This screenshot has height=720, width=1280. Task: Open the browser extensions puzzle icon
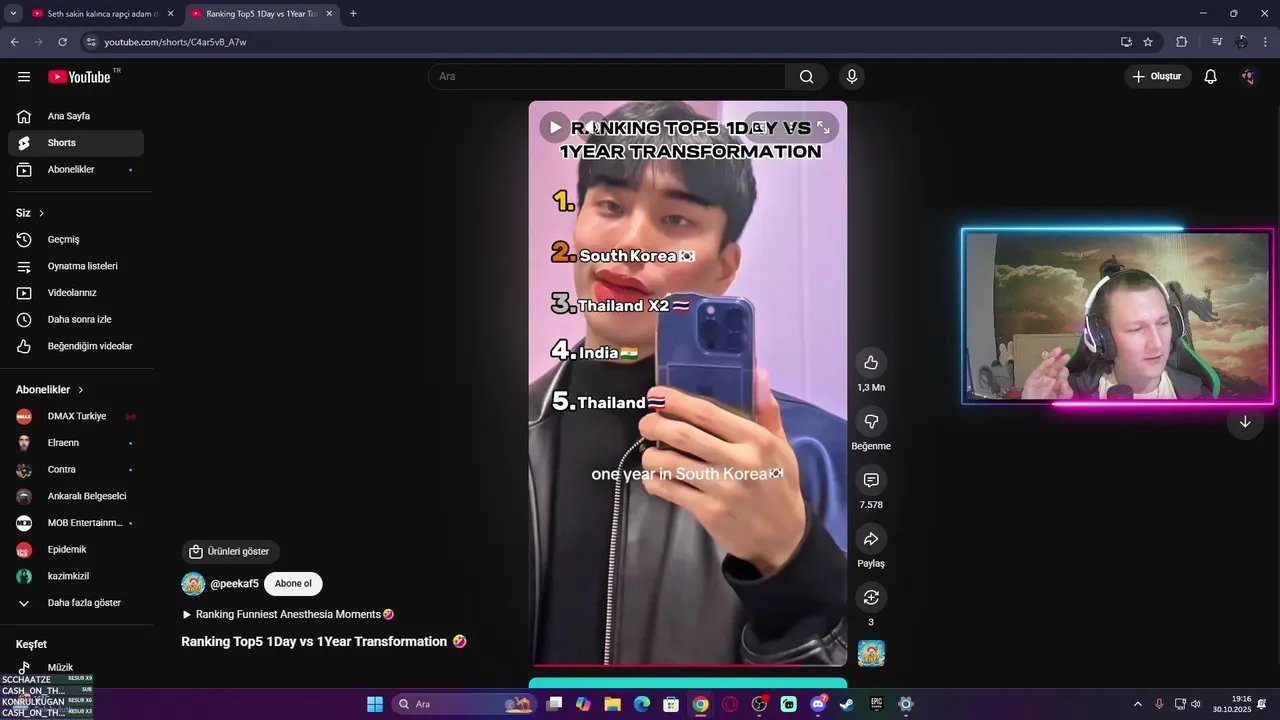point(1181,42)
